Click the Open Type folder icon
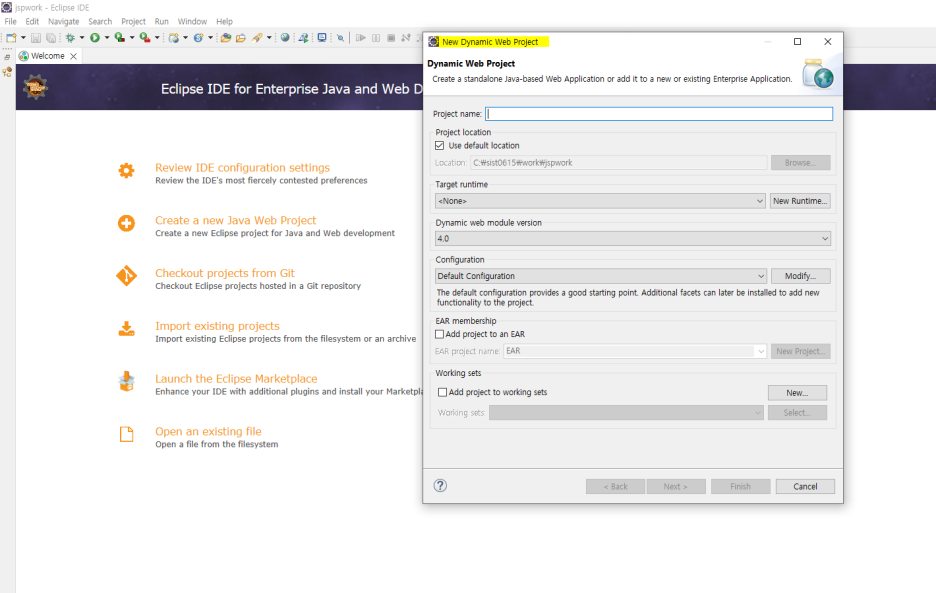The height and width of the screenshot is (593, 936). coord(226,38)
